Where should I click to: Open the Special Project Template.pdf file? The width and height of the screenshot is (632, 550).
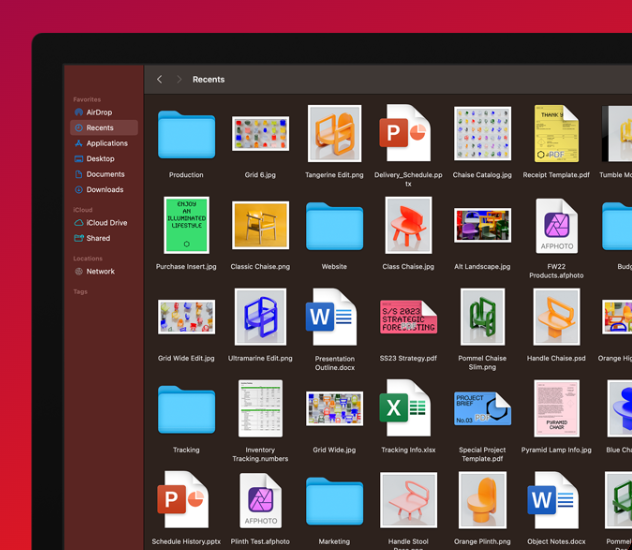482,408
